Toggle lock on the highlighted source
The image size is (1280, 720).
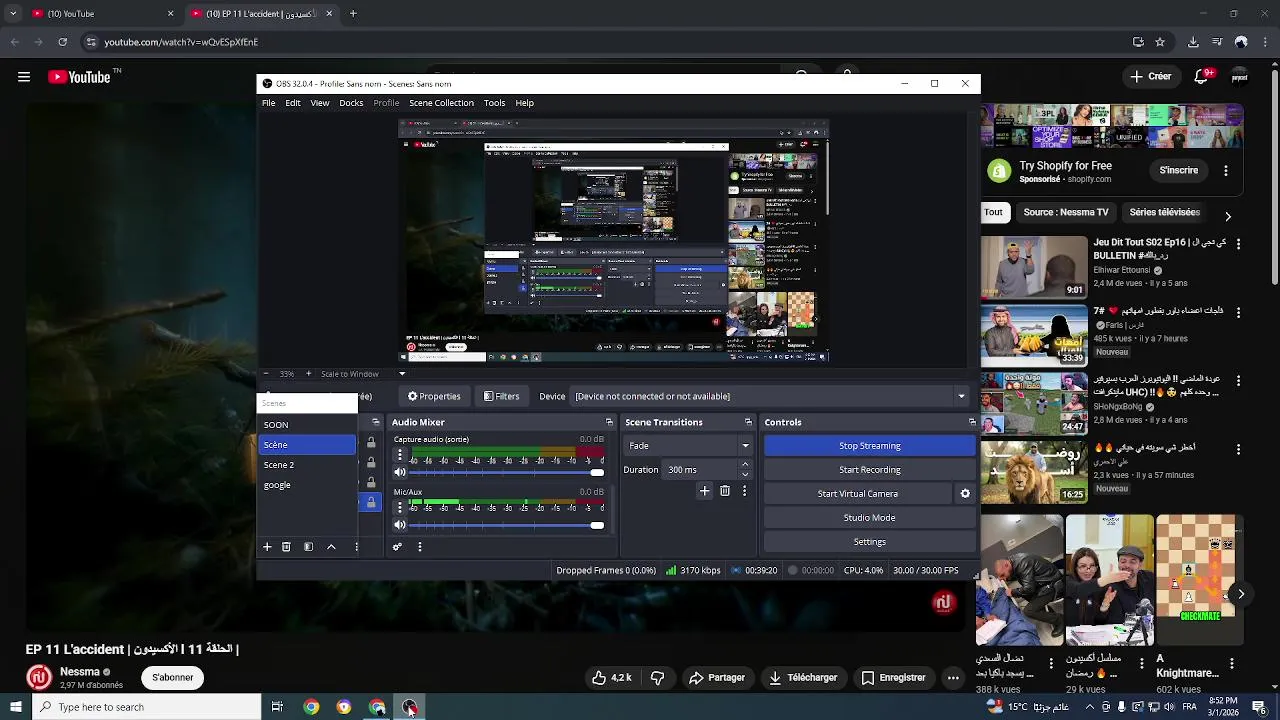(x=371, y=502)
